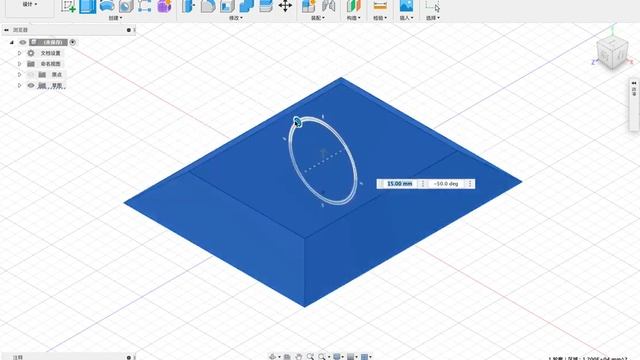Click the Zoom magnifier icon
640x360 pixels.
pyautogui.click(x=310, y=357)
